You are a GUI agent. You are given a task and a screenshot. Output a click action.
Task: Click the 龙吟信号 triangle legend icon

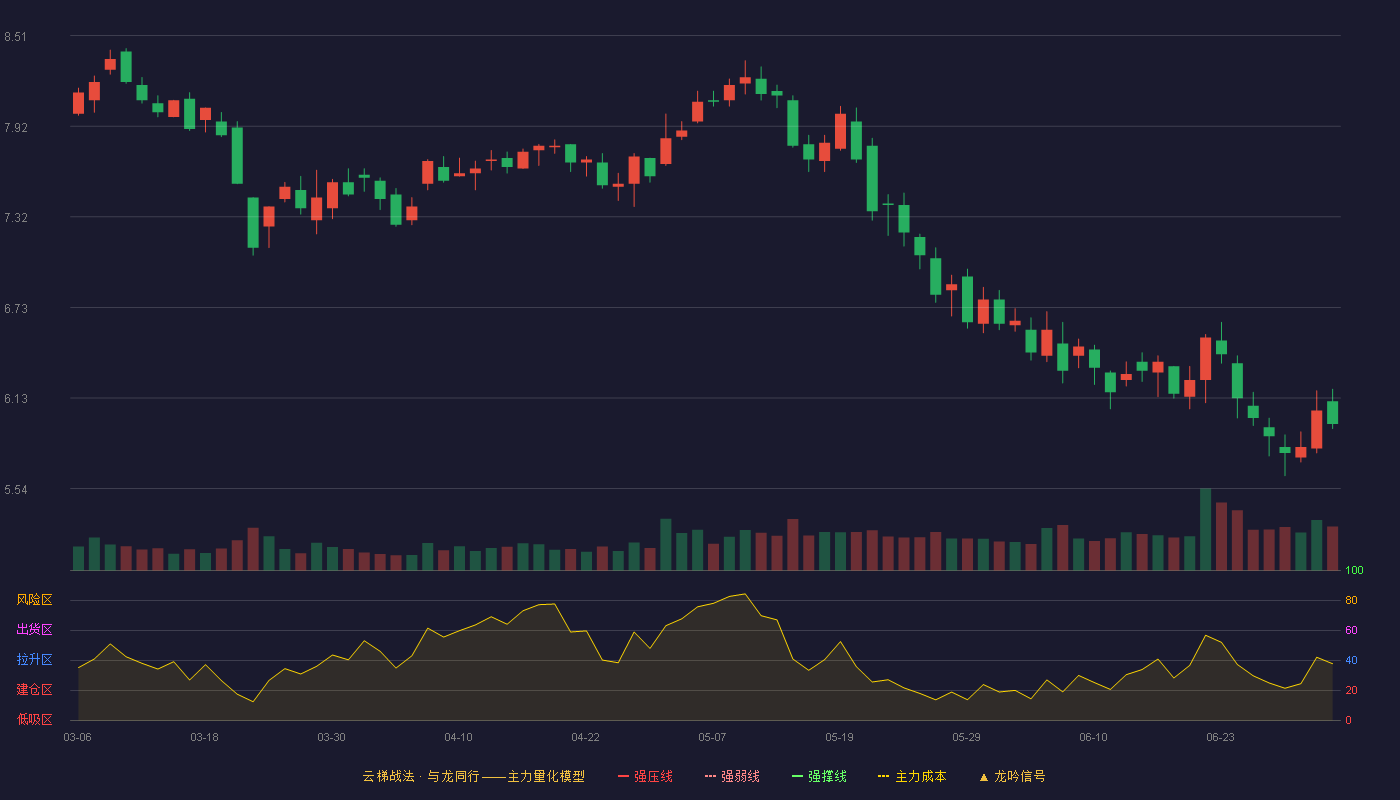tap(984, 776)
